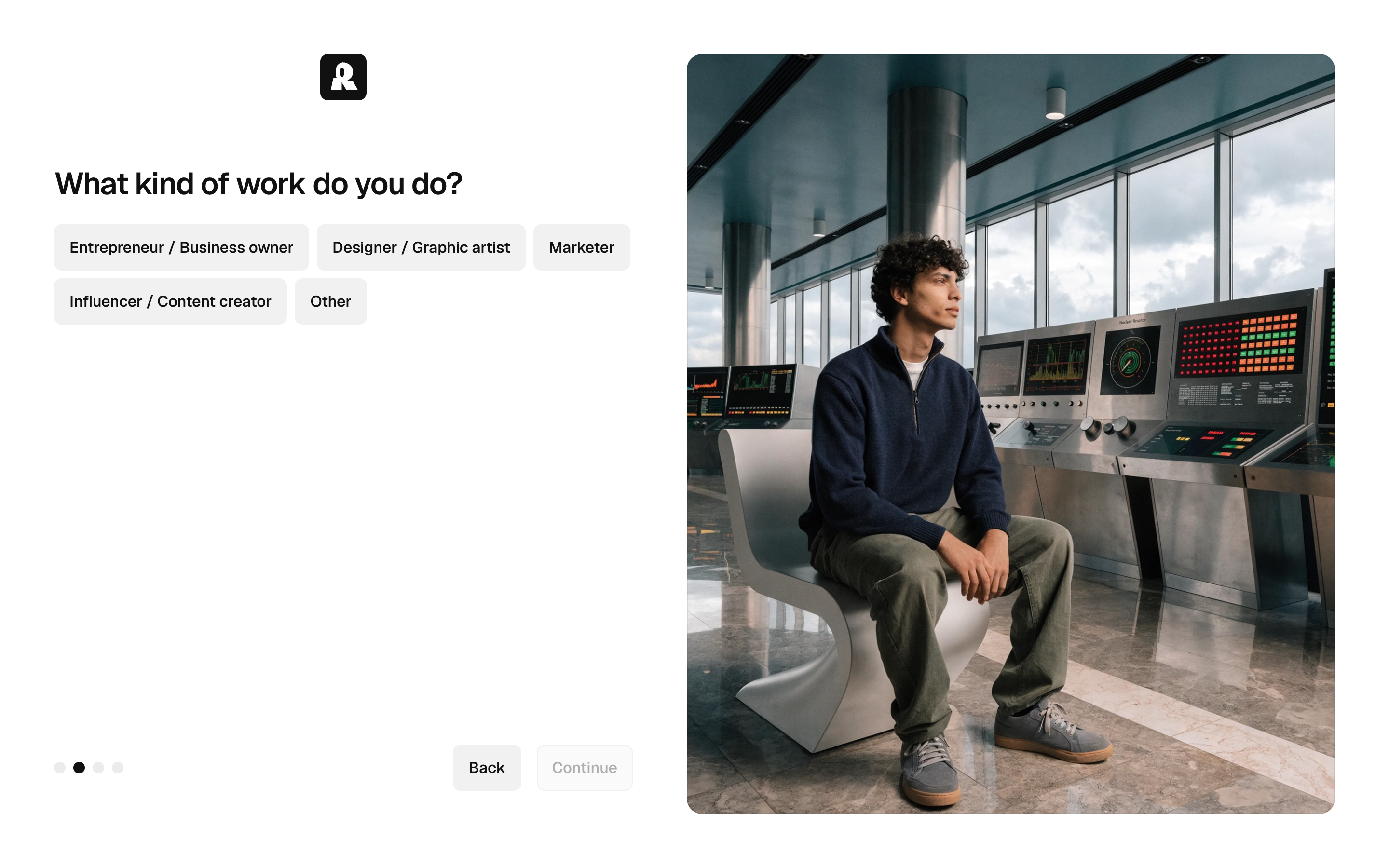Click the active second progress dot
The width and height of the screenshot is (1389, 868).
coord(79,768)
